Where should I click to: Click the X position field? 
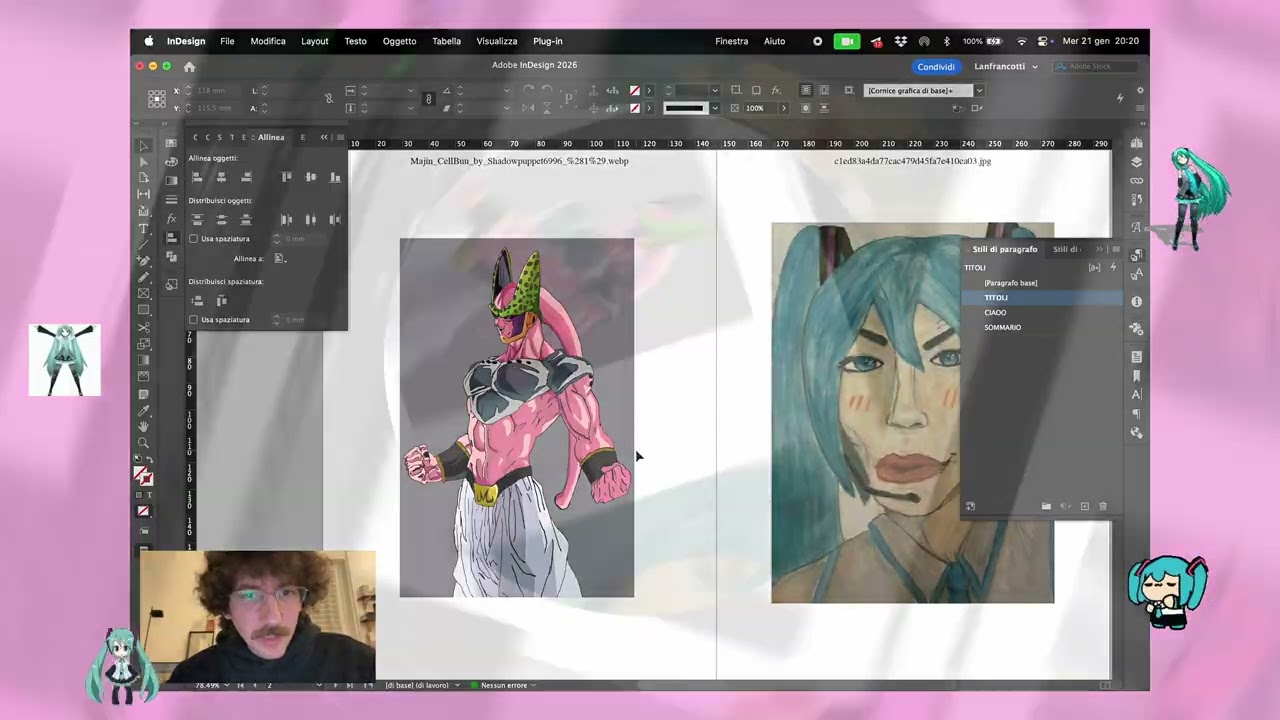[x=217, y=91]
